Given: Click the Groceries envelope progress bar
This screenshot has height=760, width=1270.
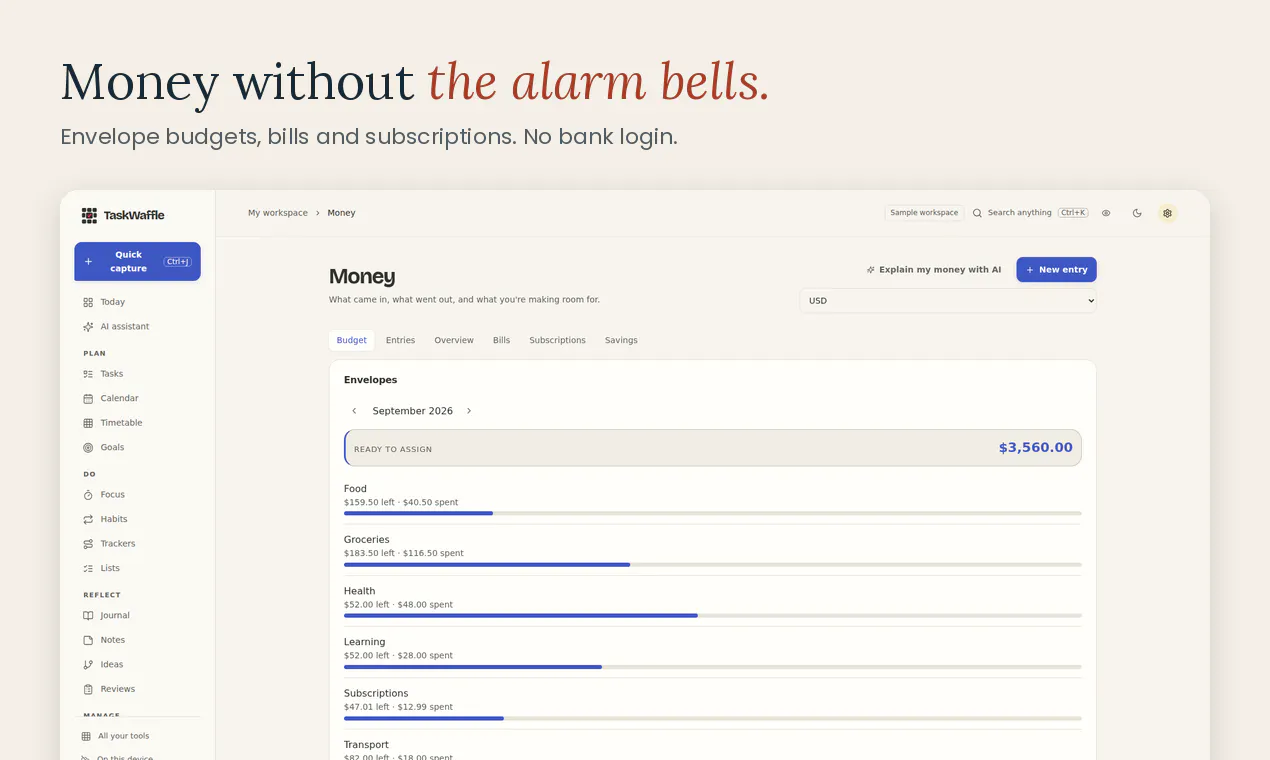Looking at the screenshot, I should point(712,565).
